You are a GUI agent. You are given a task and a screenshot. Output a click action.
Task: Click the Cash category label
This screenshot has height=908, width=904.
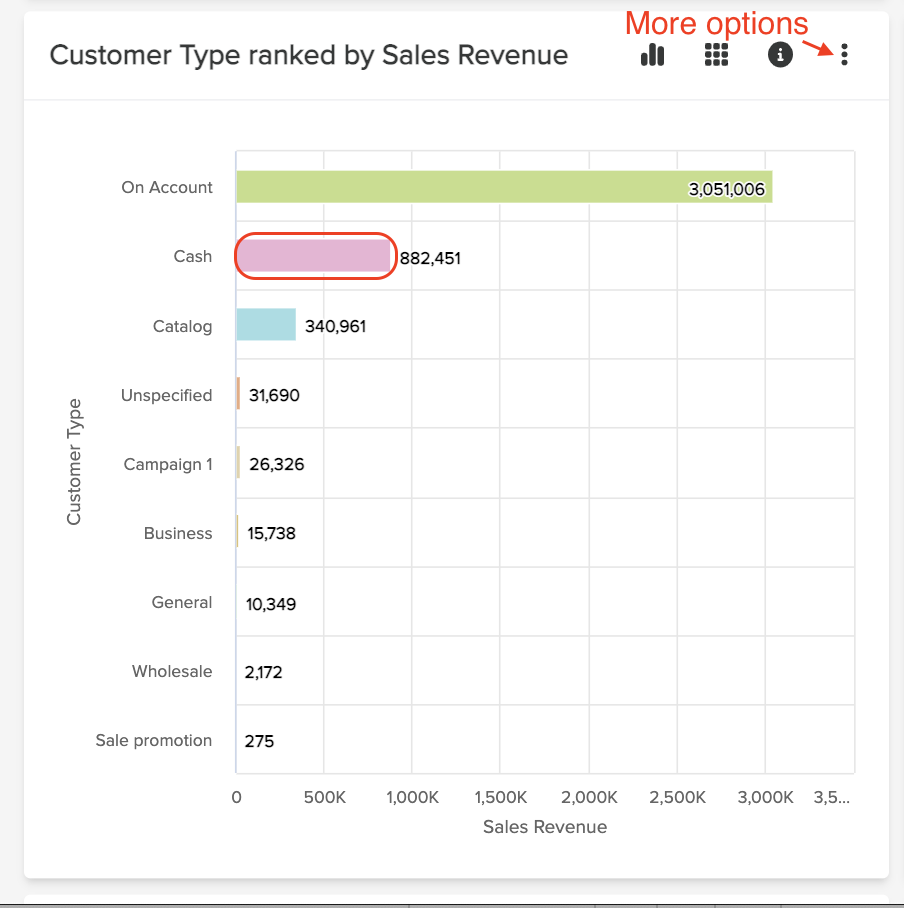pos(193,256)
